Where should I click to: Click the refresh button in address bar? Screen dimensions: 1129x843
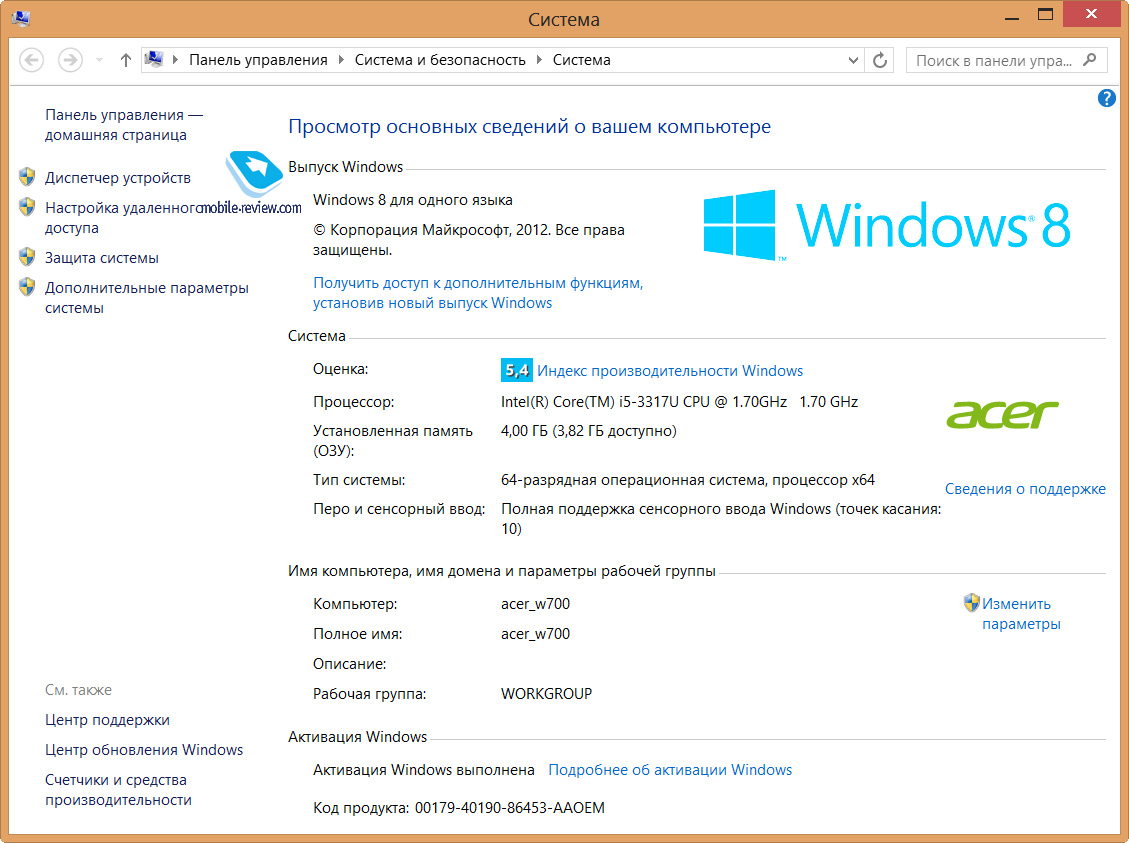pos(880,60)
